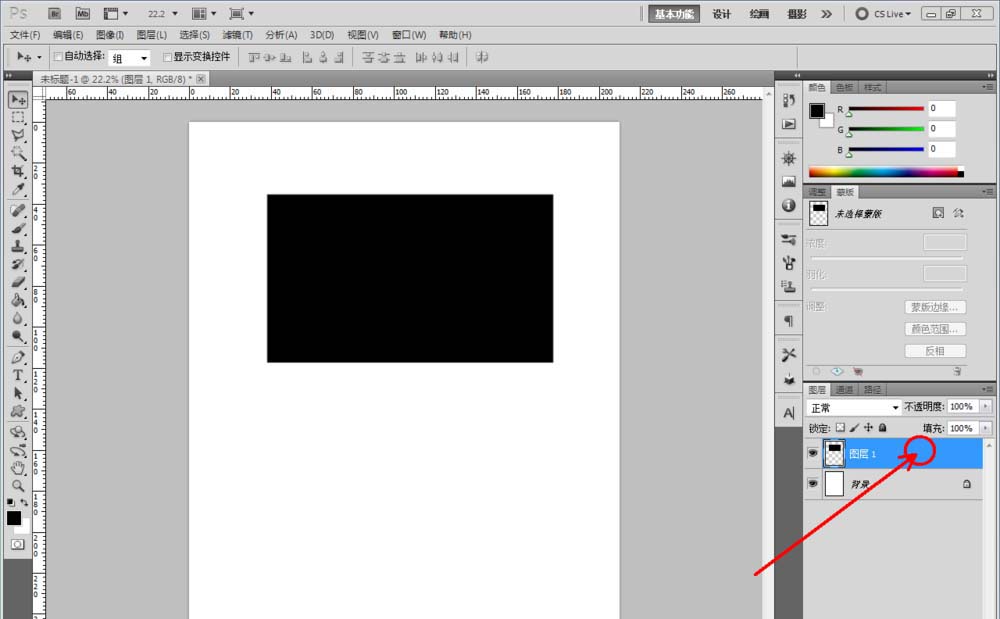Select the Custom Shape tool
Image resolution: width=1000 pixels, height=619 pixels.
18,411
